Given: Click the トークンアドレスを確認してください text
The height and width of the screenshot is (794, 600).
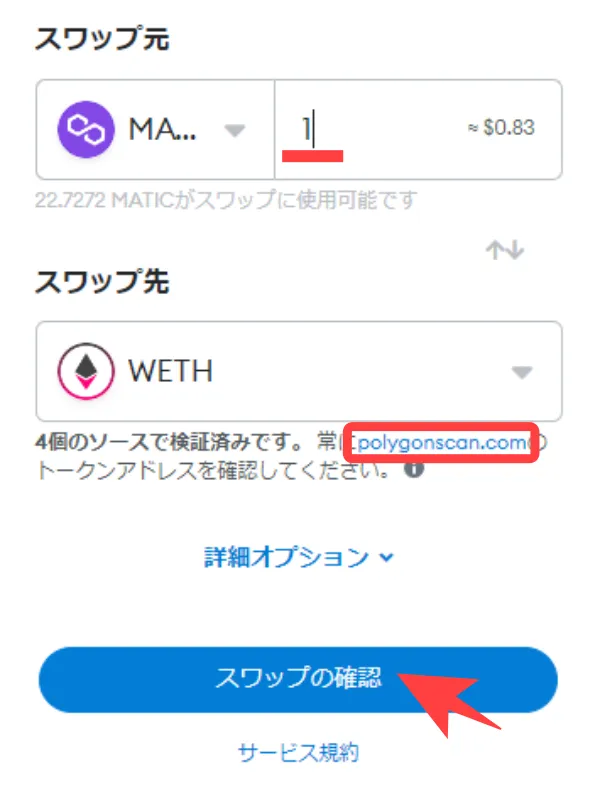Looking at the screenshot, I should tap(214, 470).
